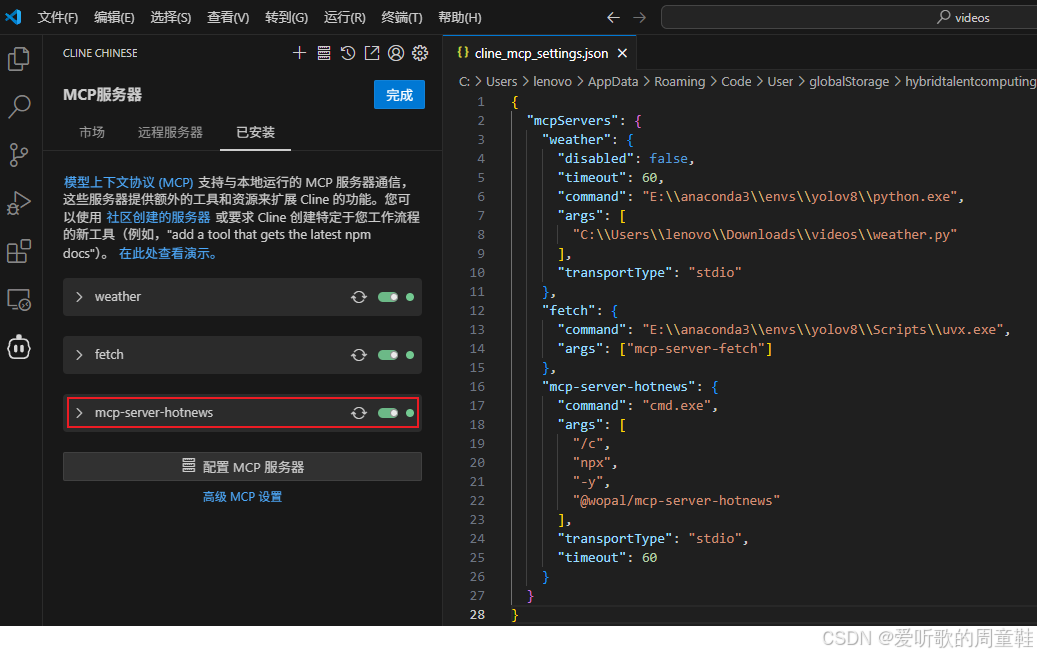Click the Users breadcrumb segment

(x=501, y=81)
